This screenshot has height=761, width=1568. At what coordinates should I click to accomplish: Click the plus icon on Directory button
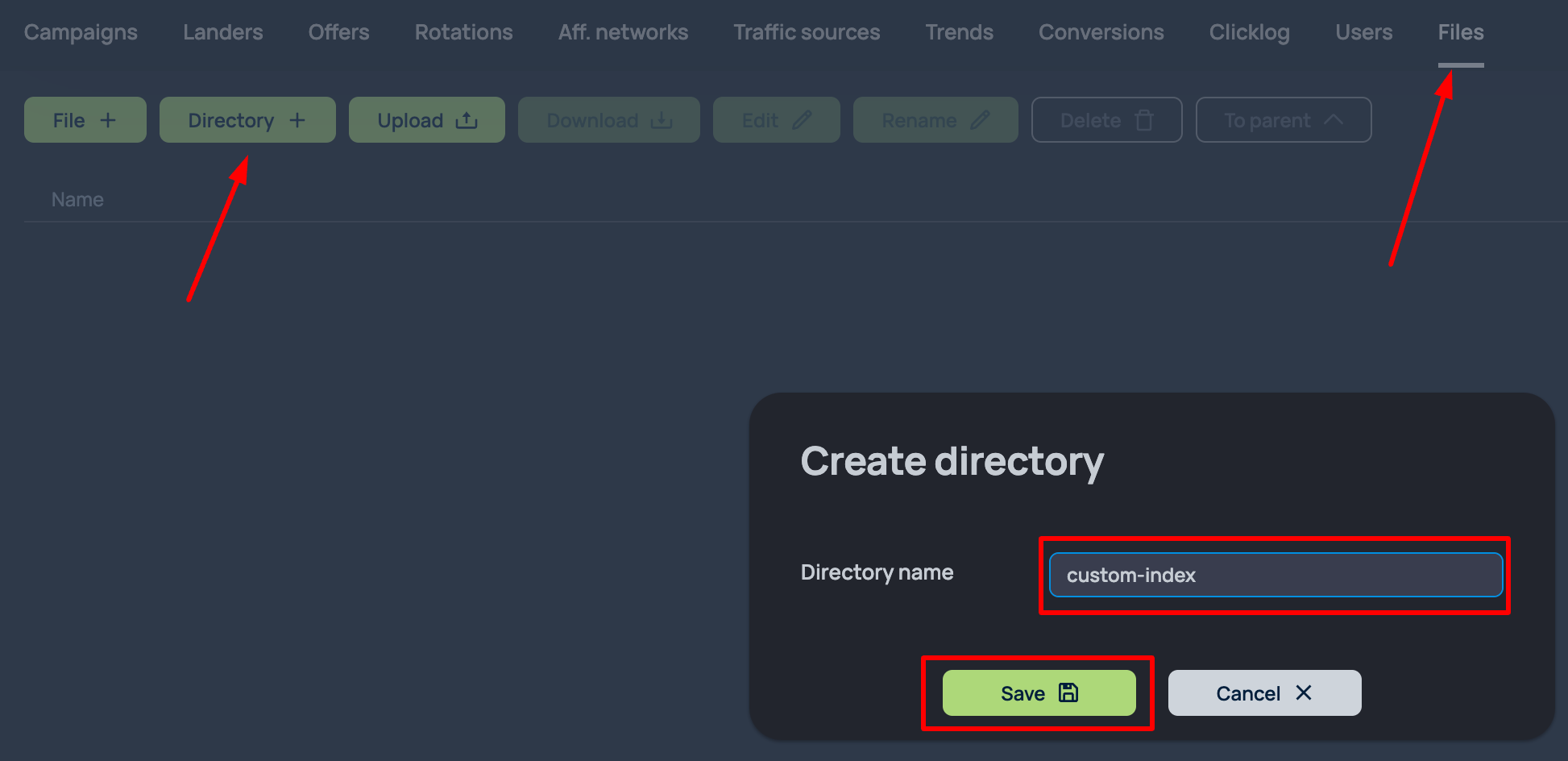coord(297,119)
